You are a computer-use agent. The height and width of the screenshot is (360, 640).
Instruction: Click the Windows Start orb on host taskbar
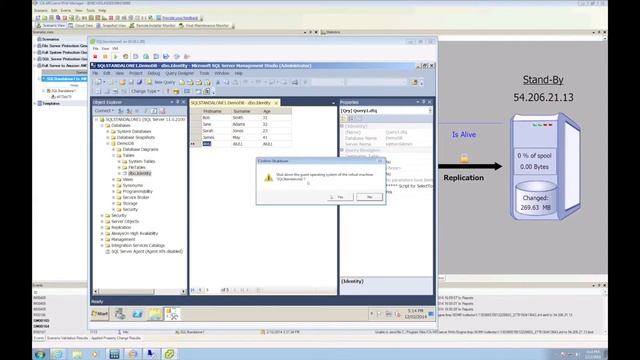click(40, 354)
